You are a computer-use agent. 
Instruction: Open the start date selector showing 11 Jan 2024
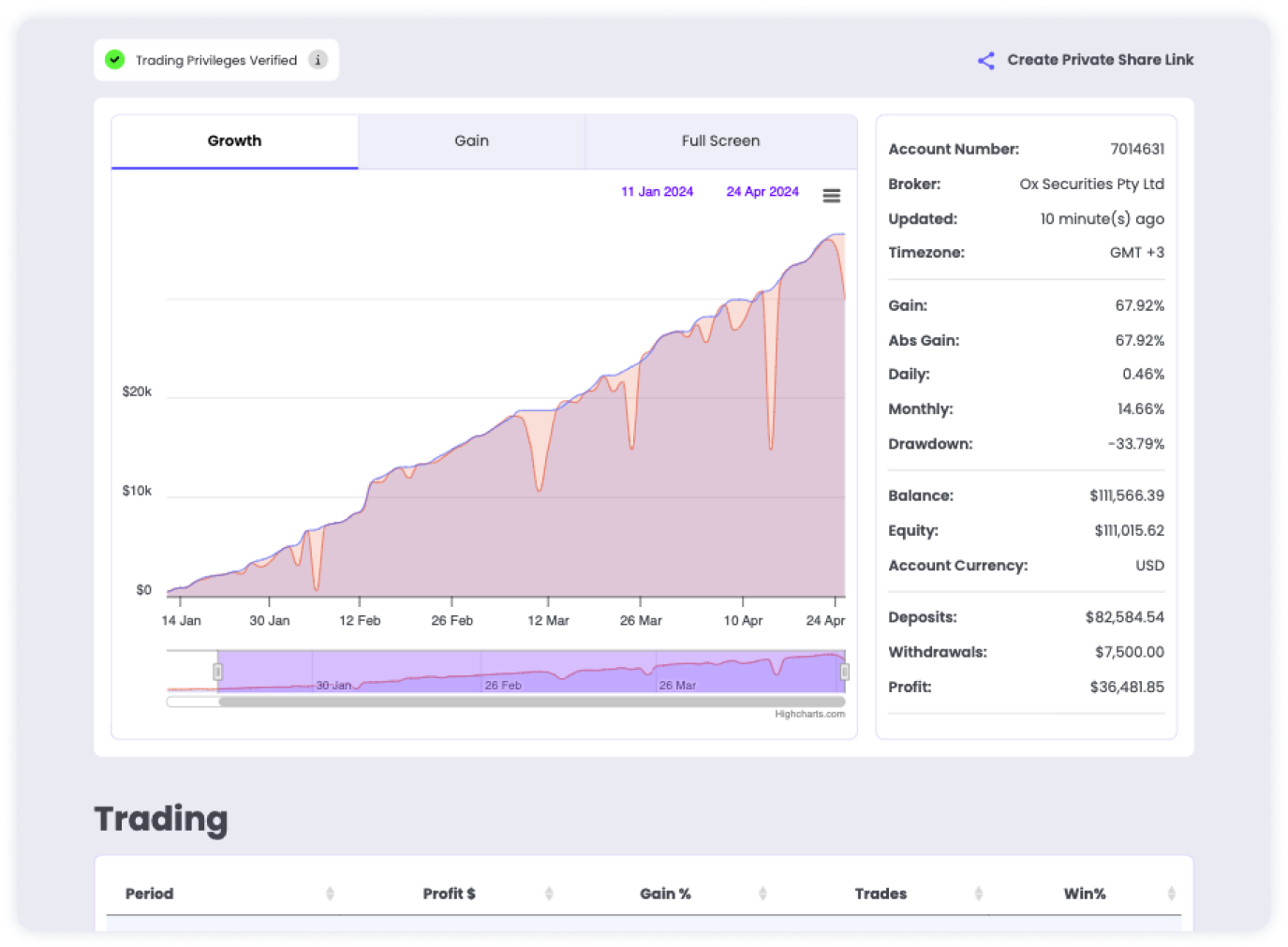click(657, 191)
